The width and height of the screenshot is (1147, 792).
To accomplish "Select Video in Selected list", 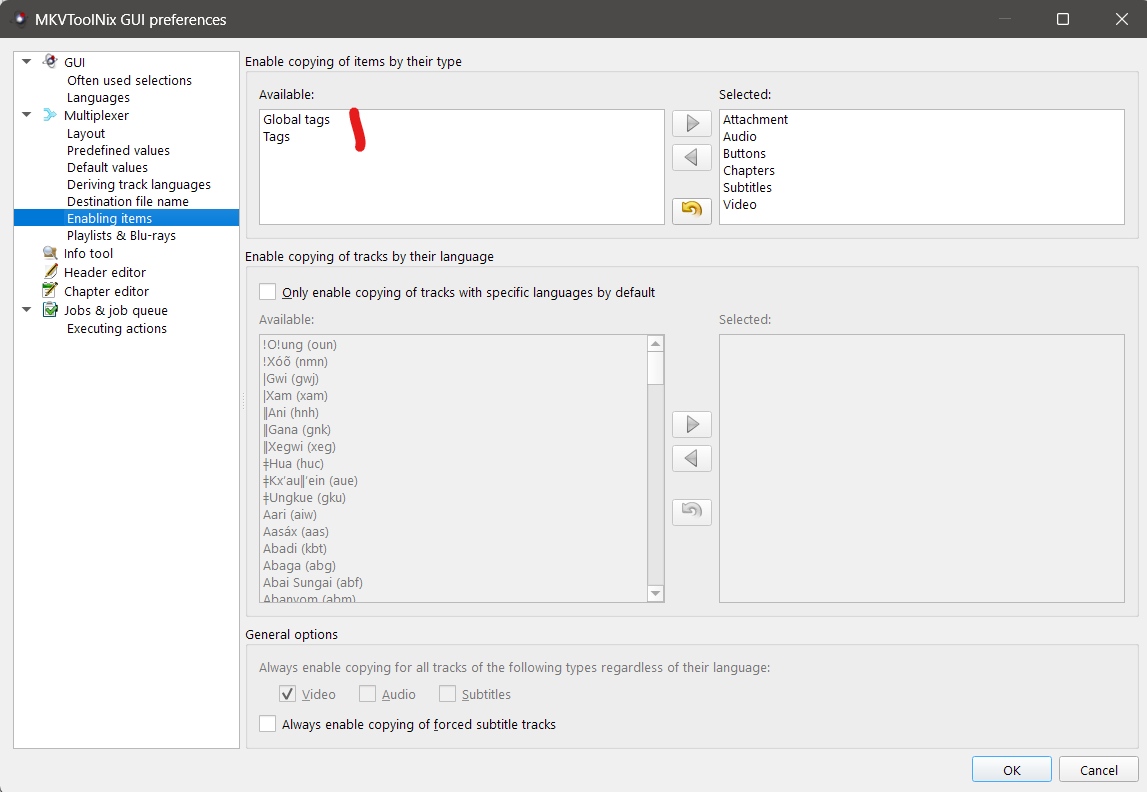I will pos(740,205).
